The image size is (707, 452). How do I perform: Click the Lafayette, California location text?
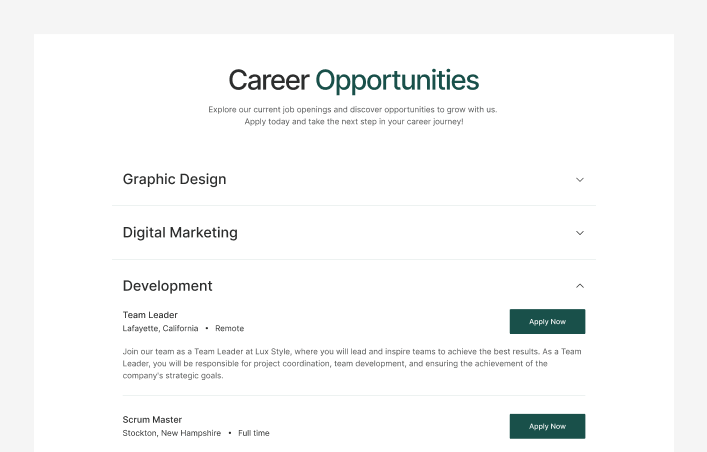[x=160, y=329]
